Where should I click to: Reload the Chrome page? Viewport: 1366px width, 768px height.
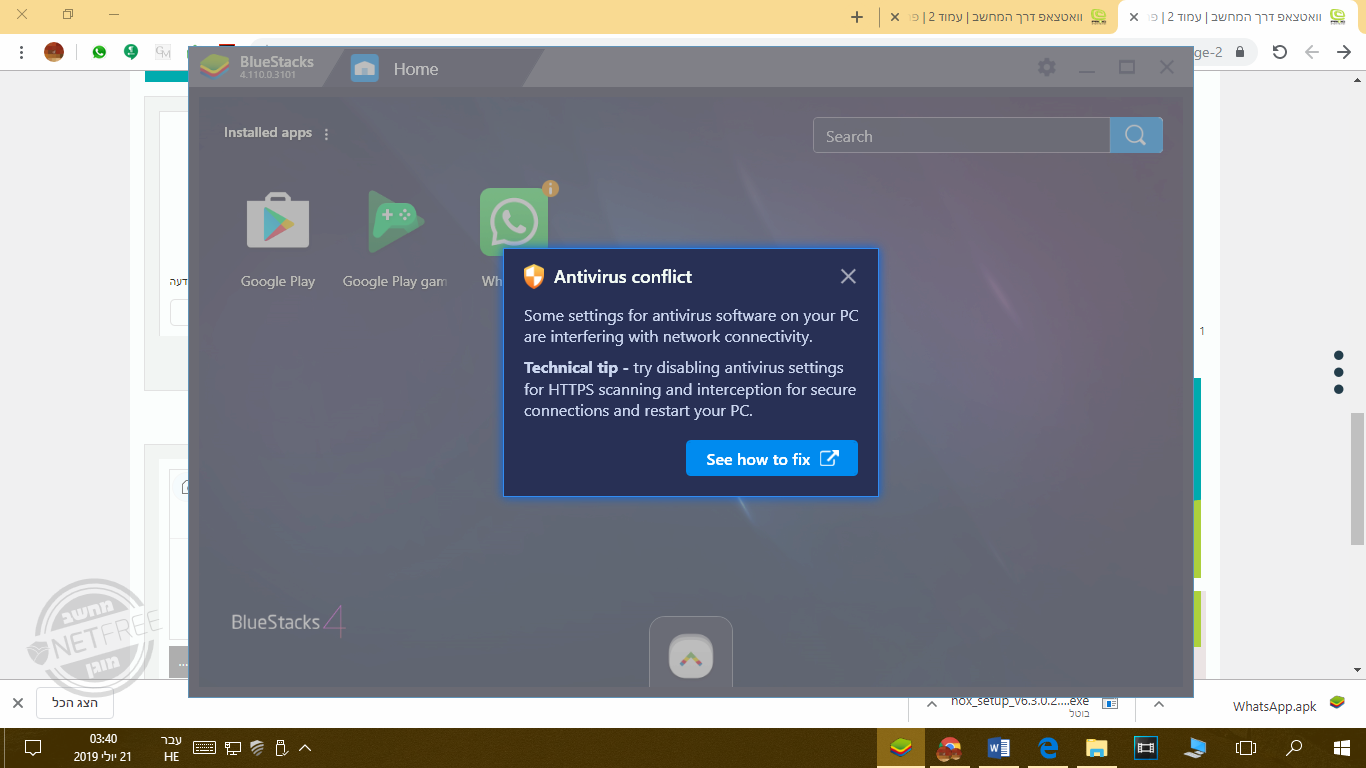click(x=1280, y=52)
